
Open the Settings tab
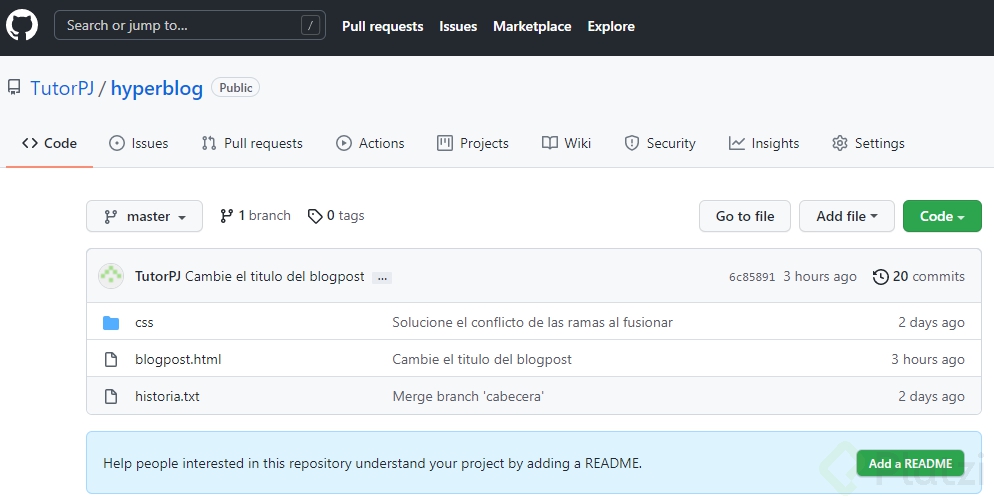tap(868, 143)
